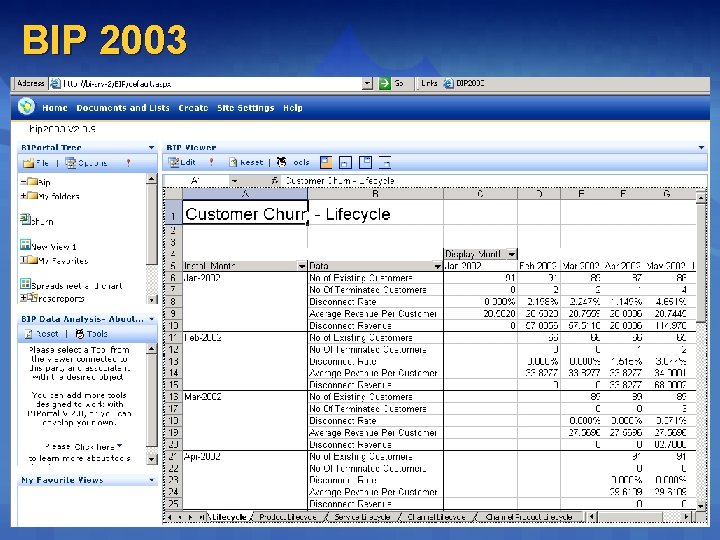Screen dimensions: 720x540
Task: Click the SharePoint globe logo icon
Action: point(26,107)
